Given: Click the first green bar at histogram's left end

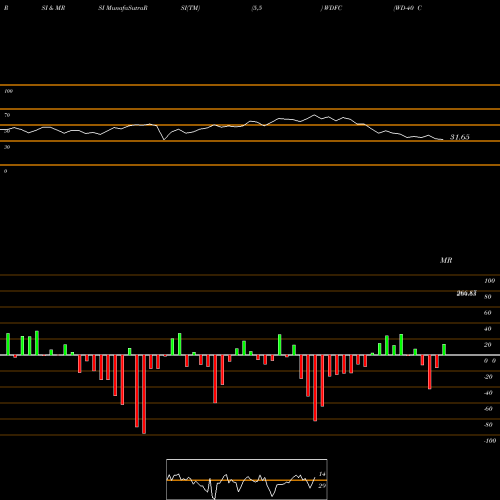Looking at the screenshot, I should point(8,344).
